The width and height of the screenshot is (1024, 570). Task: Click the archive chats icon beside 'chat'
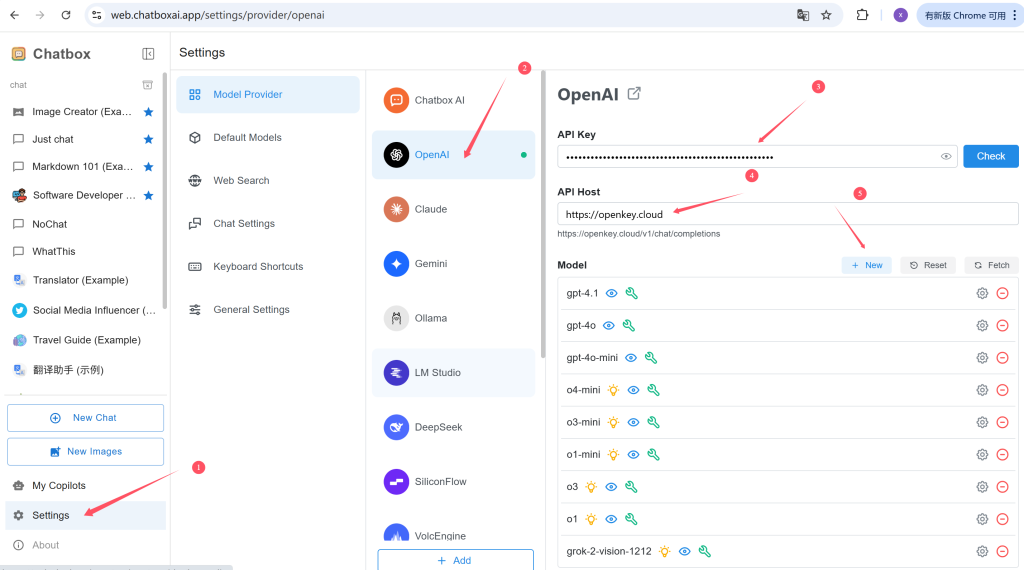point(148,85)
